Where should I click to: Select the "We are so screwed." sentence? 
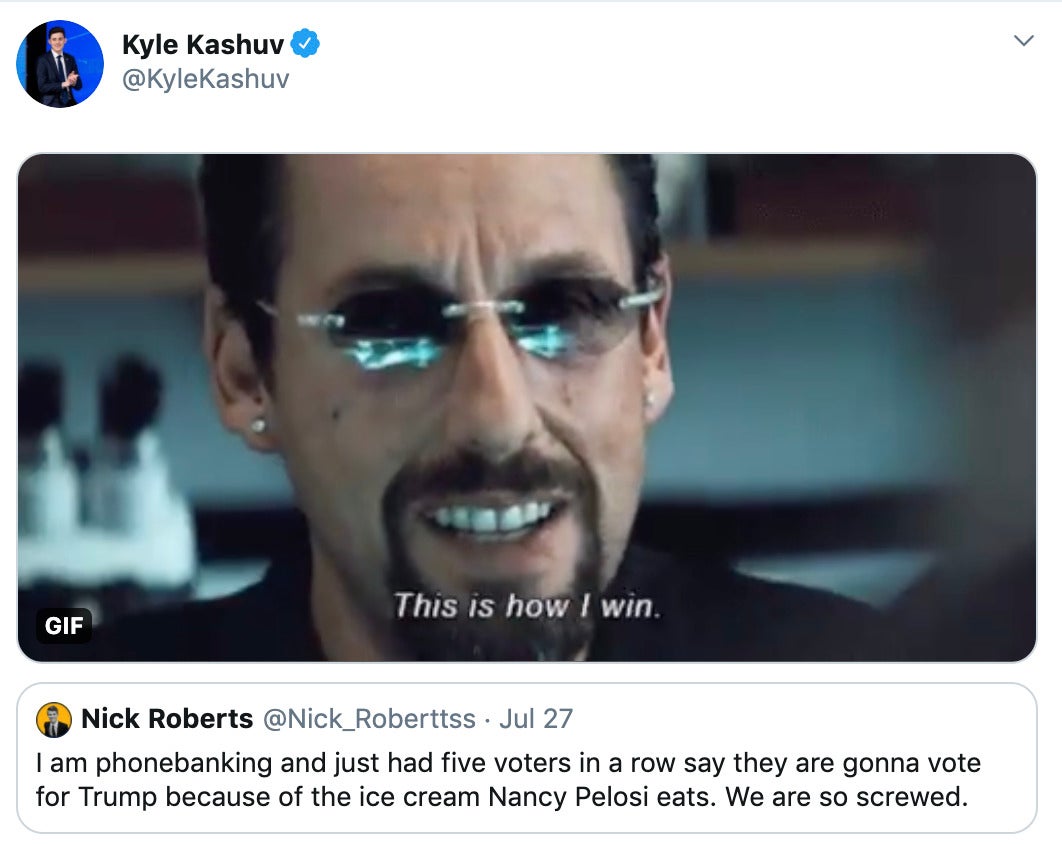[x=847, y=797]
